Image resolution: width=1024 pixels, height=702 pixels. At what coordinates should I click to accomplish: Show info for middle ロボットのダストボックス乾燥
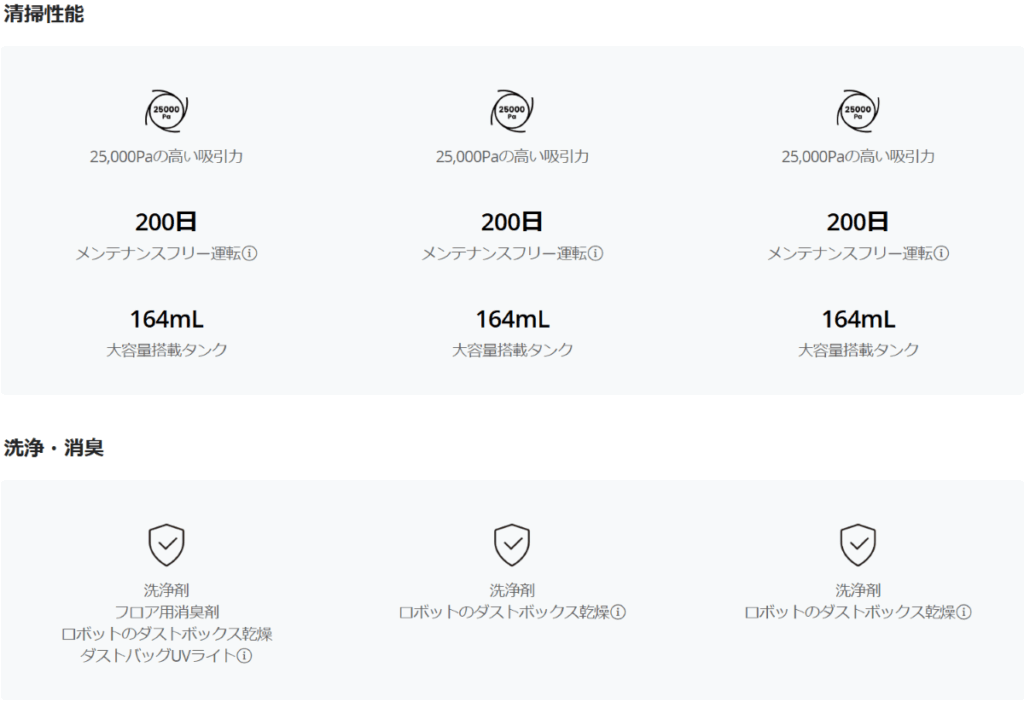pos(618,612)
